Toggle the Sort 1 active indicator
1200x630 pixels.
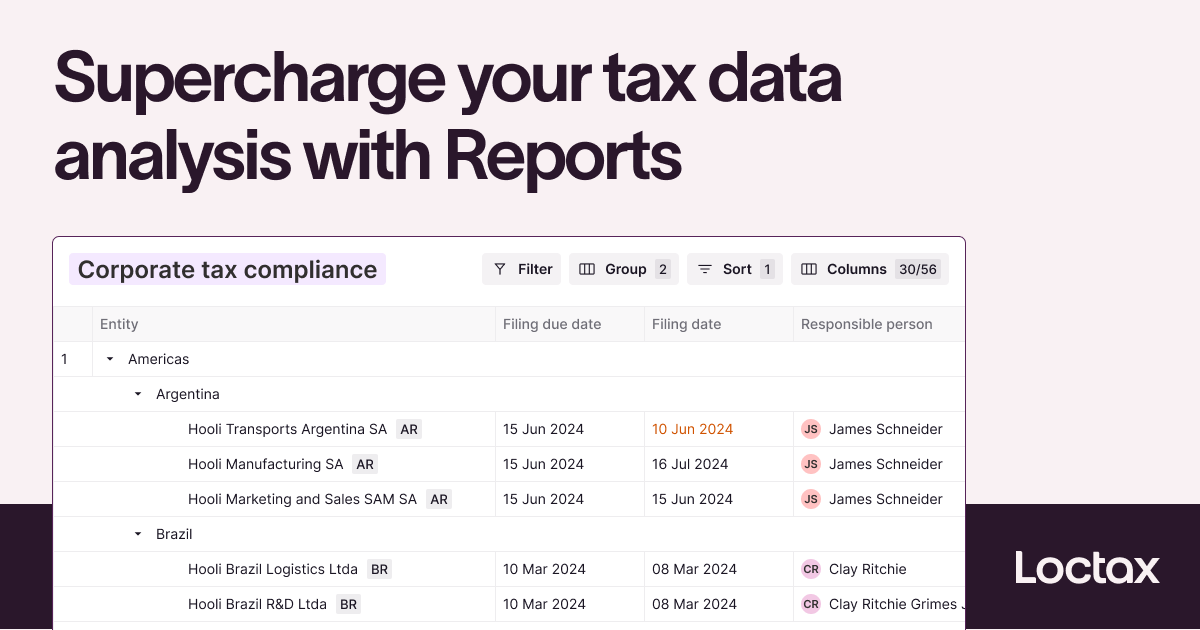766,269
